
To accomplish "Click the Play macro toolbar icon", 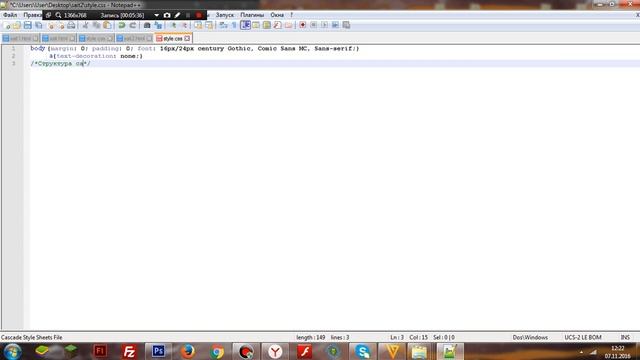I will pos(324,25).
